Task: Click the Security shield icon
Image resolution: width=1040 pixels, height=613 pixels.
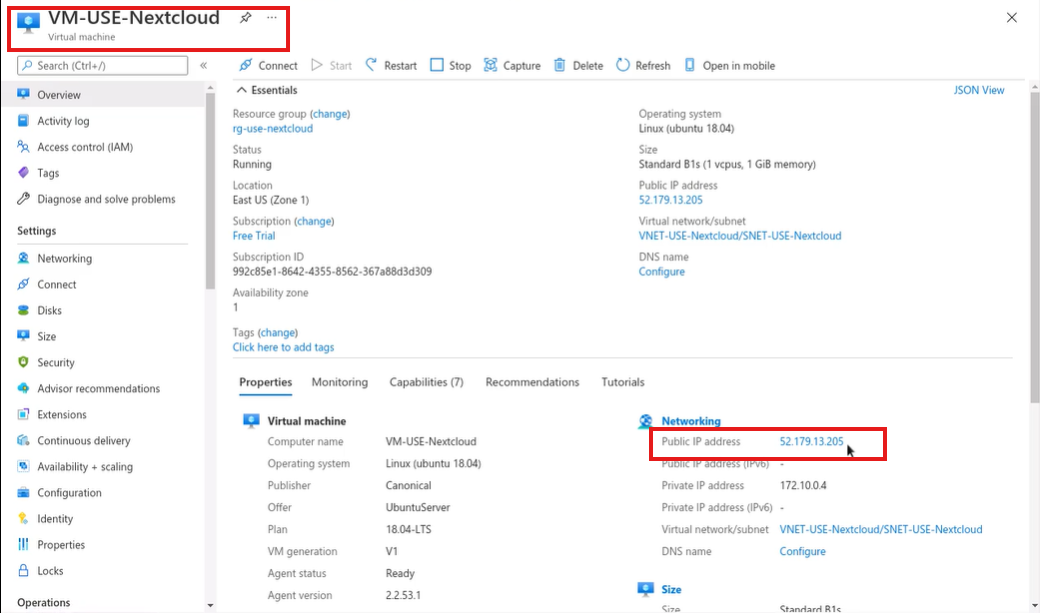Action: click(23, 362)
